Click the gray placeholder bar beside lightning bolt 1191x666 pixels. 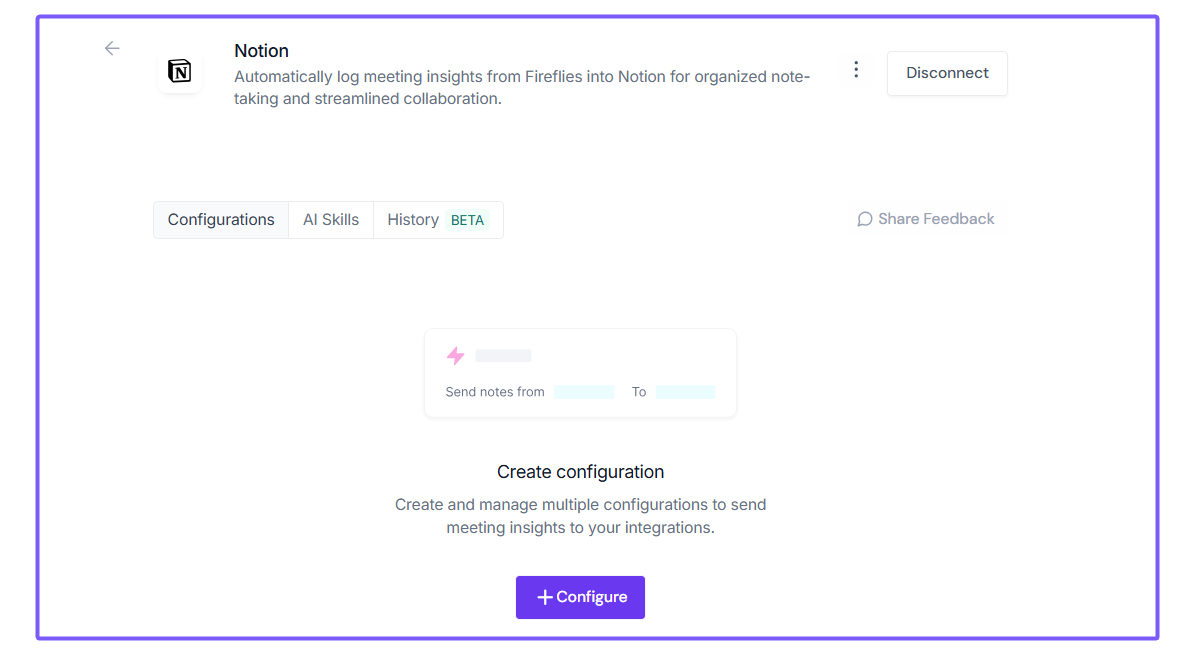pos(504,355)
